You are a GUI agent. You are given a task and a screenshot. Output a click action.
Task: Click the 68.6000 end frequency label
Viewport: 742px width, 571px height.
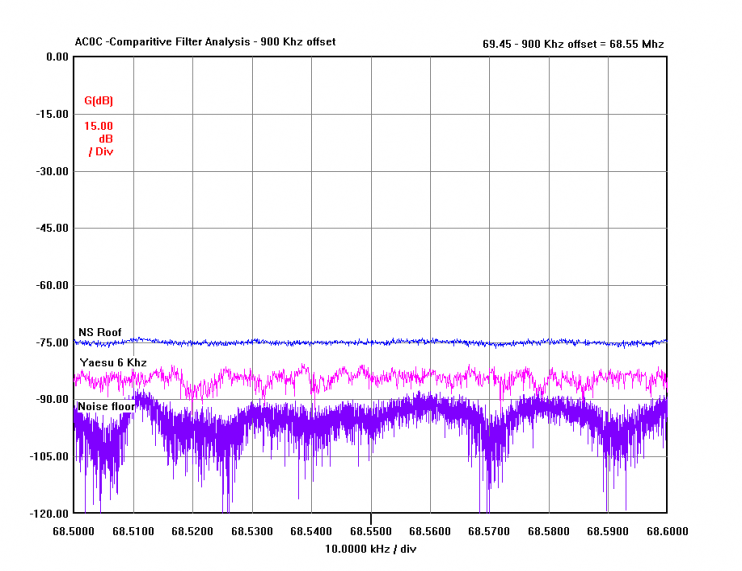click(x=667, y=531)
